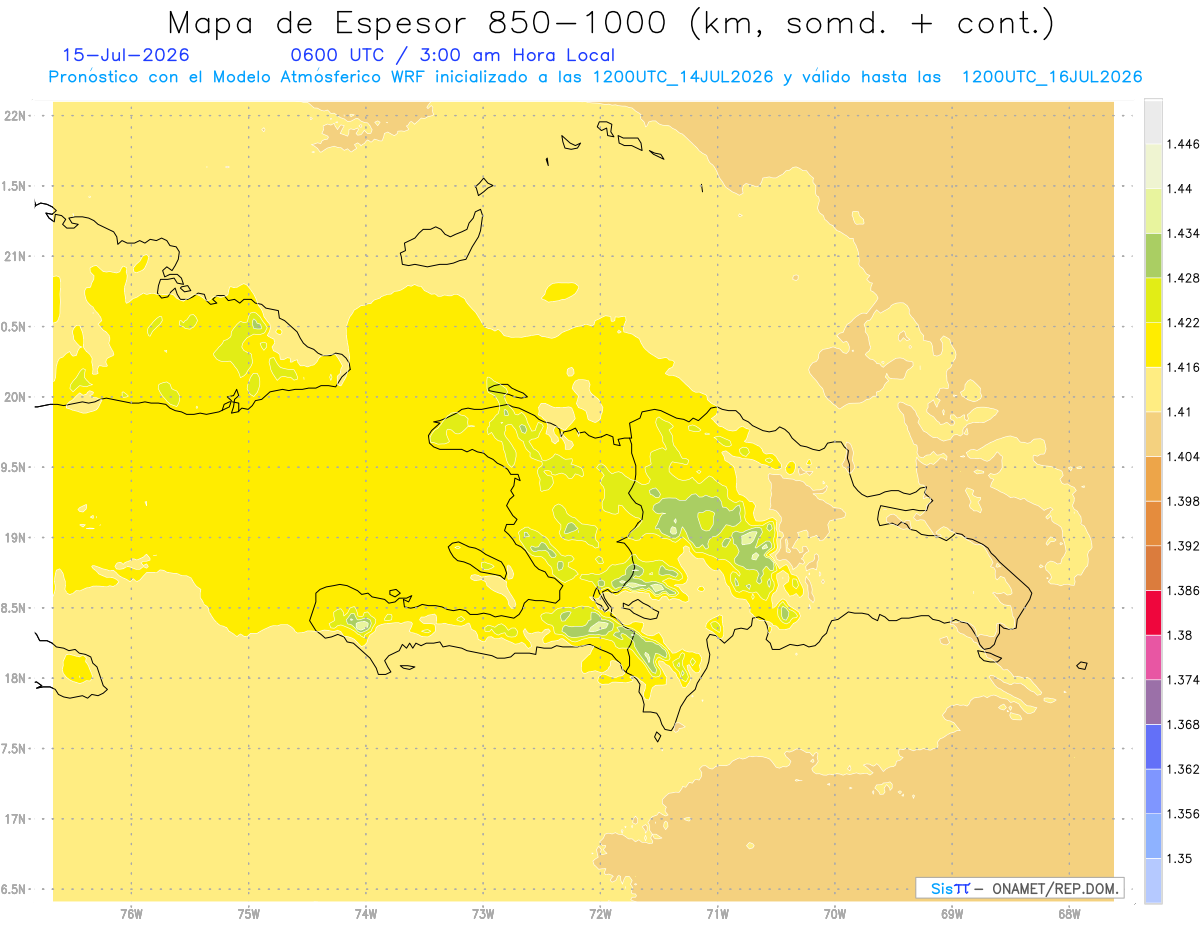
Task: Click the '71W' longitude label
Action: pos(717,913)
